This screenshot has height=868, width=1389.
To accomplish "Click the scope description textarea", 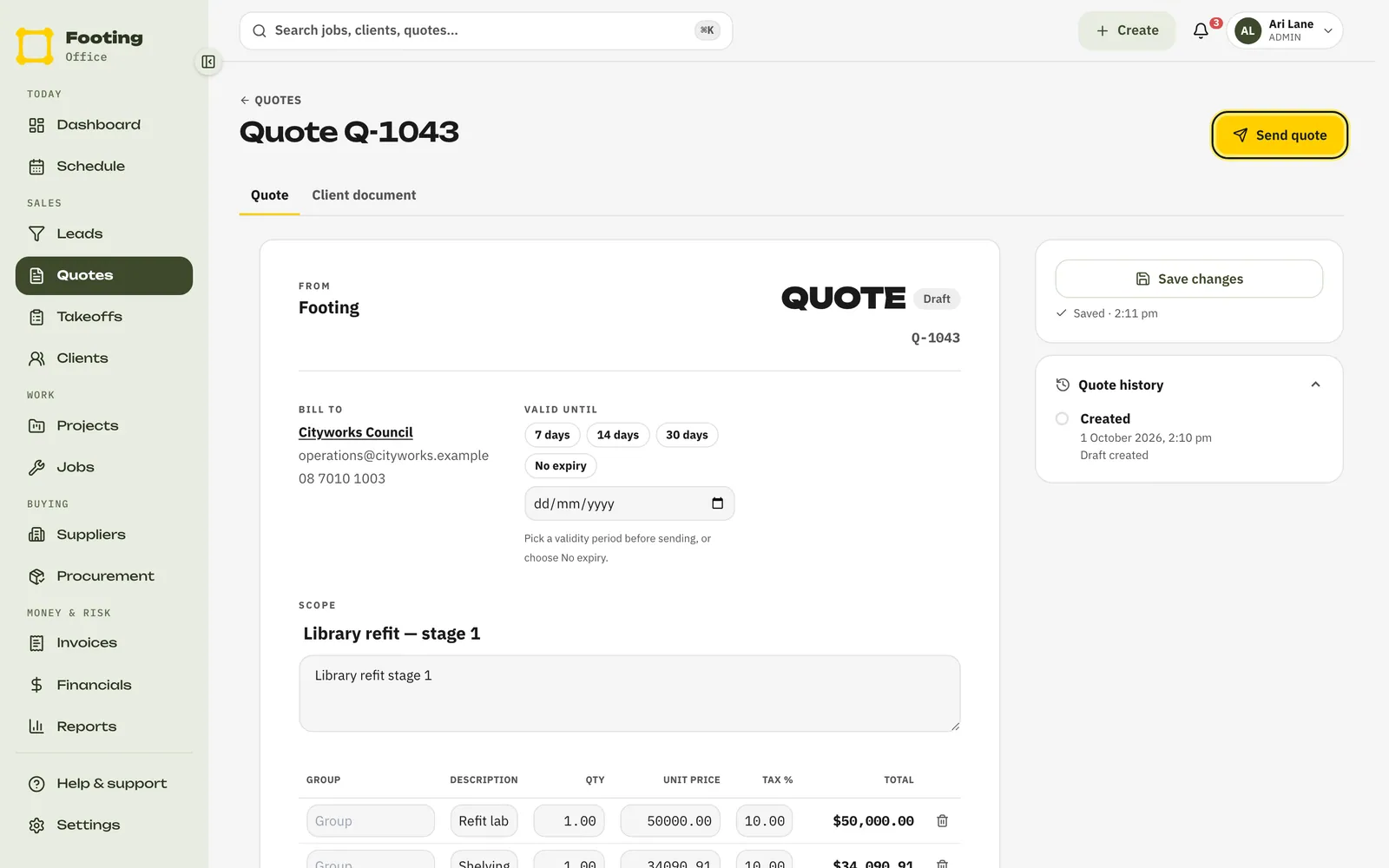I will [x=629, y=694].
